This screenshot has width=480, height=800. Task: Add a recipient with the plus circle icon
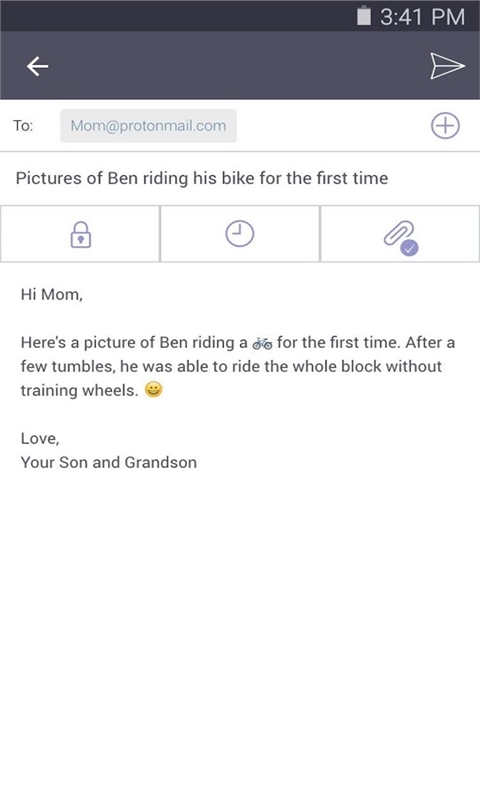coord(445,126)
